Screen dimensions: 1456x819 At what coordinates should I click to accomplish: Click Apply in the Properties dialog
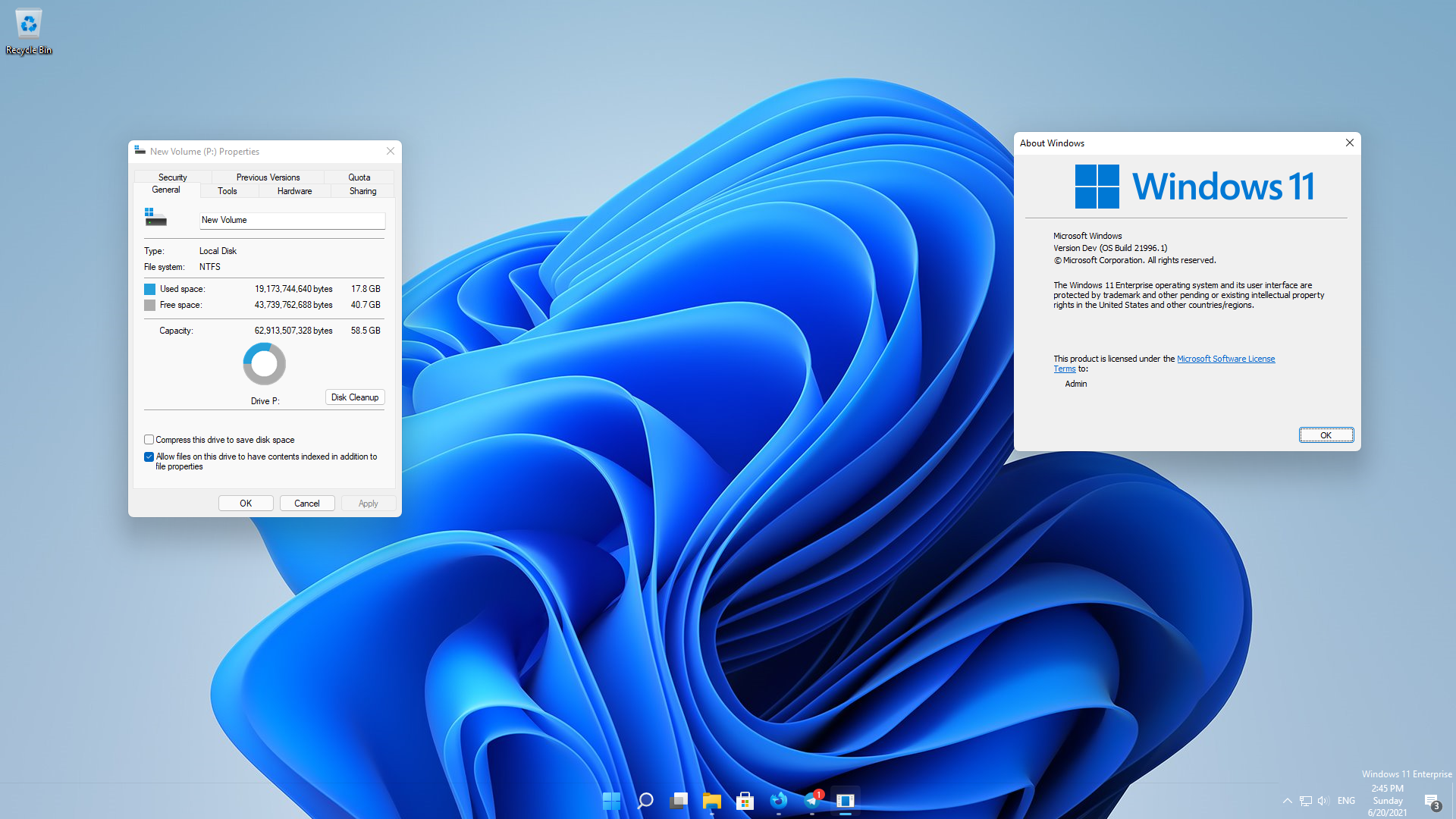[x=369, y=504]
